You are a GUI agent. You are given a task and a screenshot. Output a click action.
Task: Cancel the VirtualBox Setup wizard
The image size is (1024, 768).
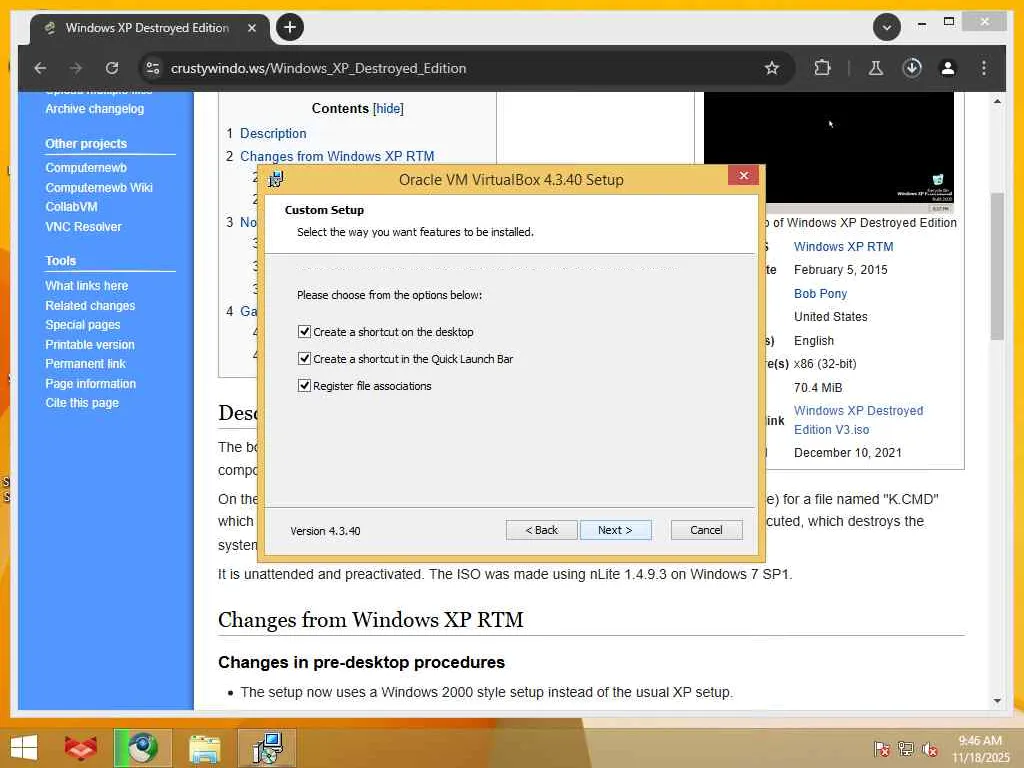point(707,530)
